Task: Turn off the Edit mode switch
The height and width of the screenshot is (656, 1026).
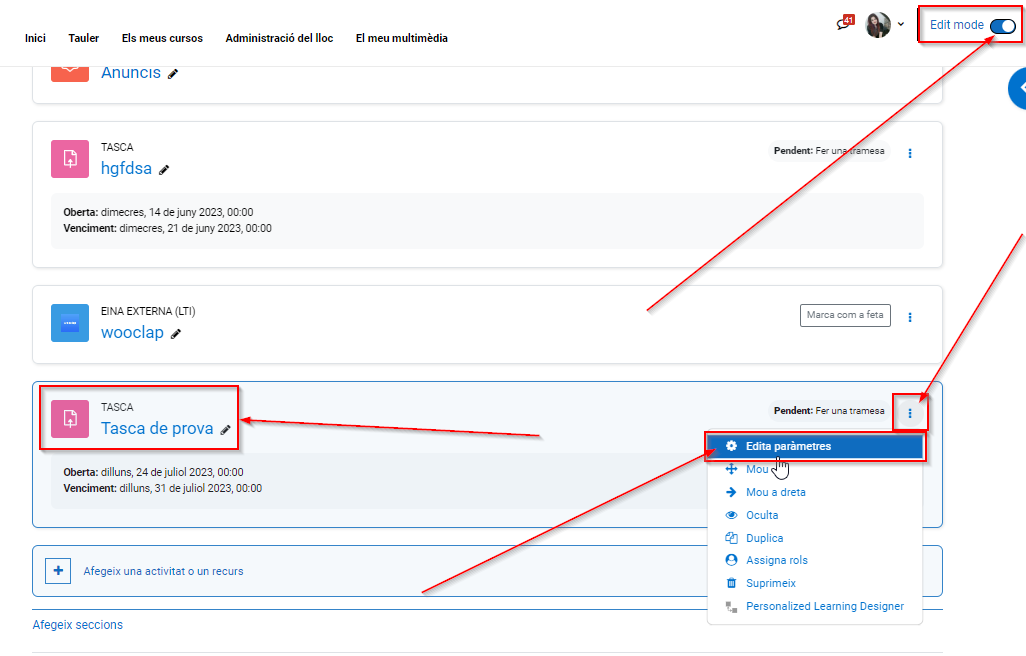Action: pos(1001,25)
